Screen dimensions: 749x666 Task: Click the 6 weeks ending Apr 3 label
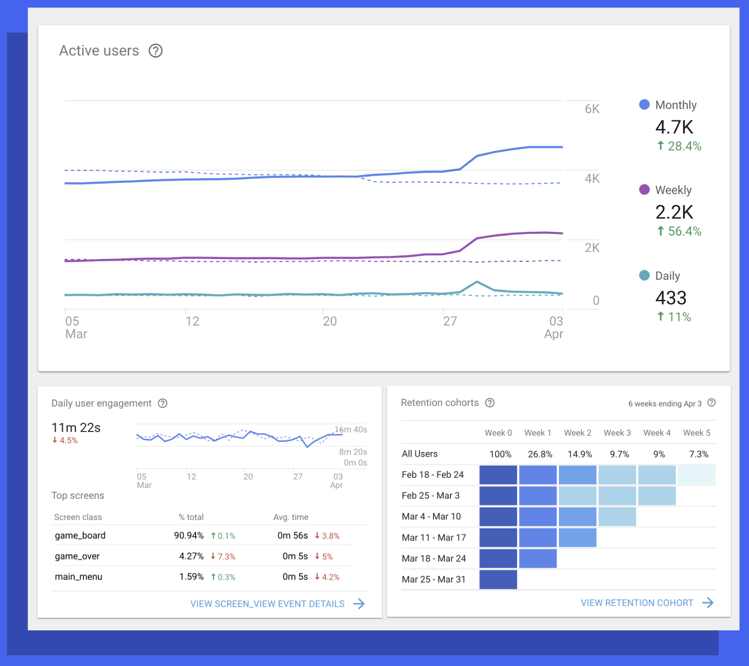click(664, 404)
